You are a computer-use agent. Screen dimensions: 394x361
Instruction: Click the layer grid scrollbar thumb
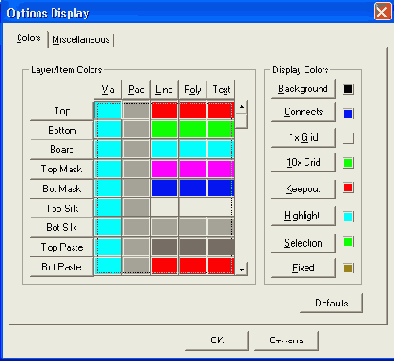point(242,121)
